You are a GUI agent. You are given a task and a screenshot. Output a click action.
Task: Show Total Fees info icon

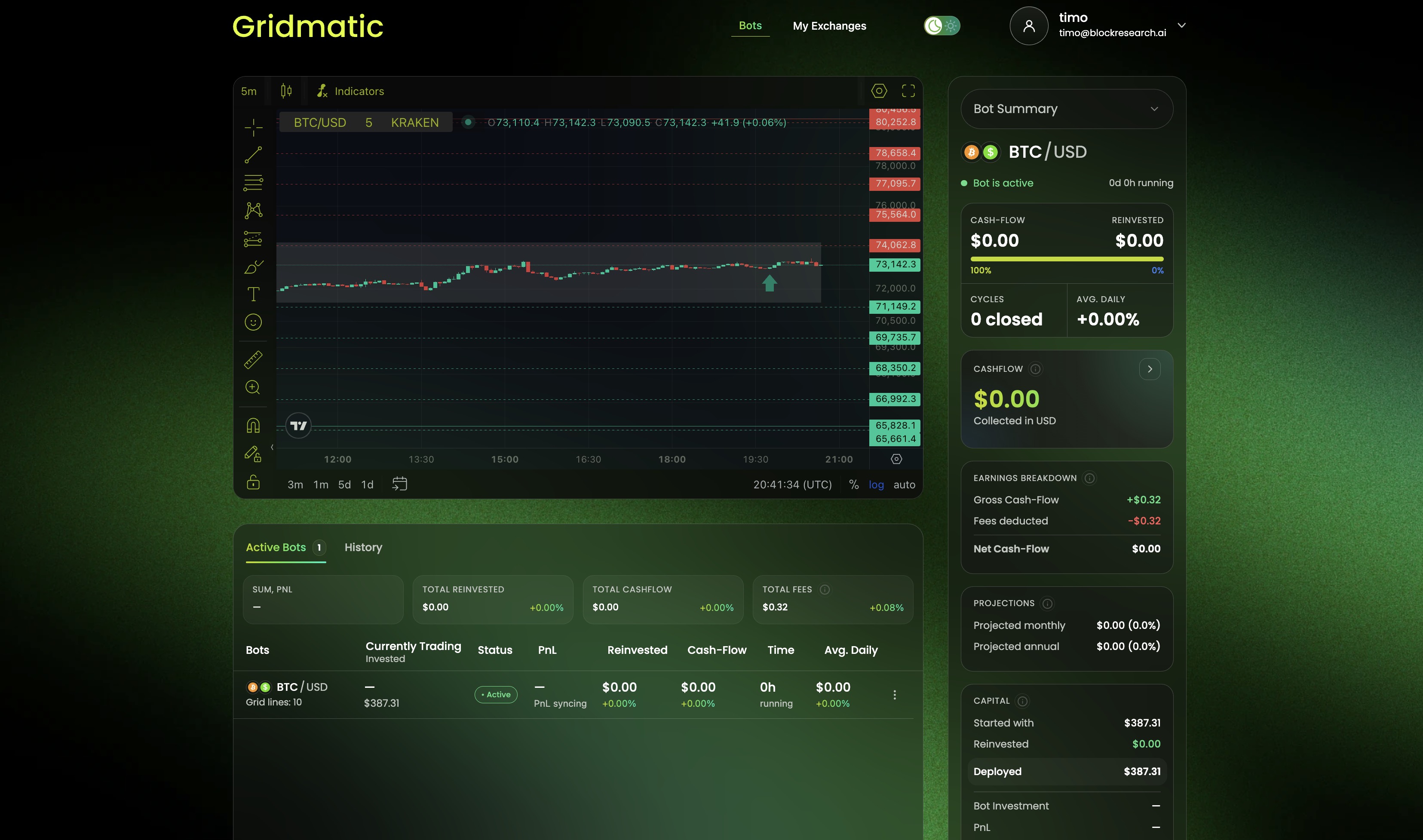tap(825, 590)
